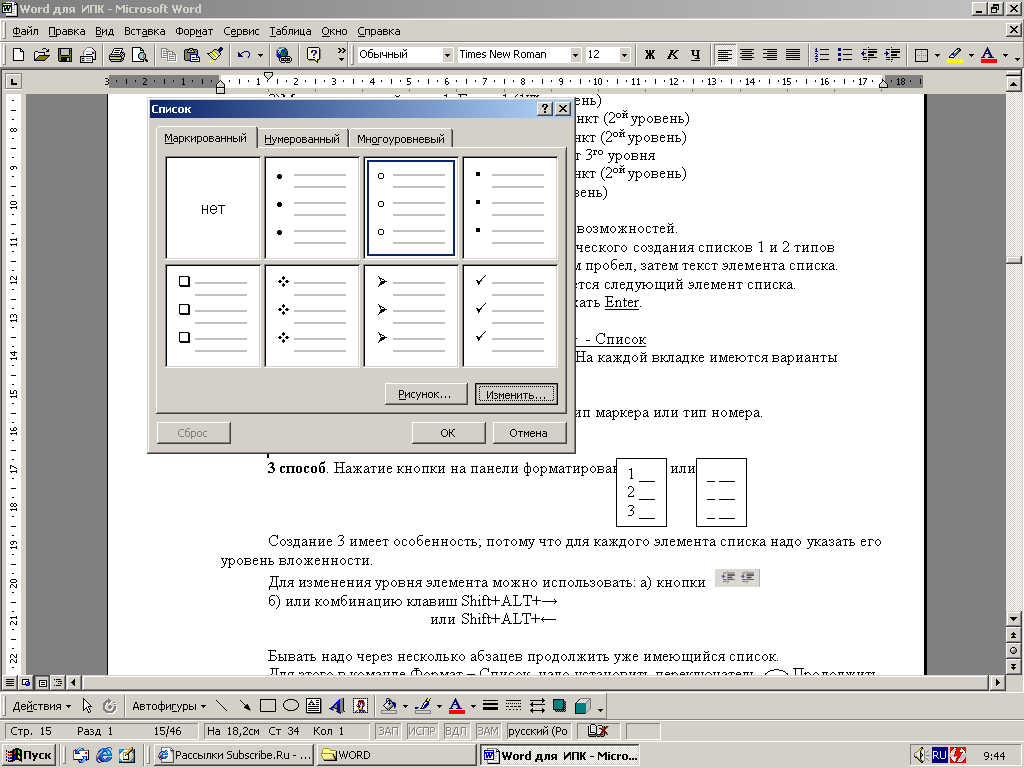Justify the paragraph text

point(793,55)
